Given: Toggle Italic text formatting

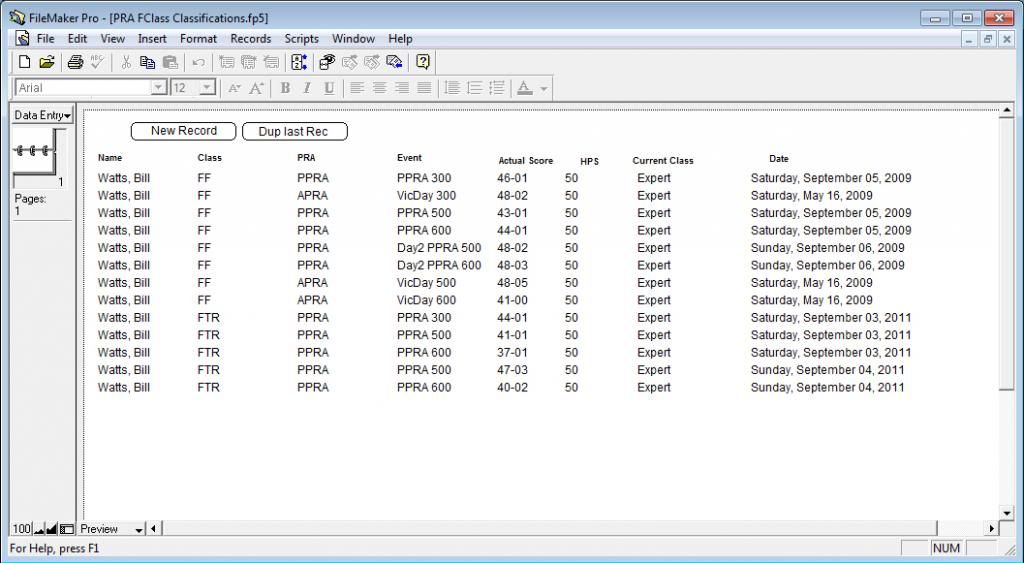Looking at the screenshot, I should pos(307,88).
